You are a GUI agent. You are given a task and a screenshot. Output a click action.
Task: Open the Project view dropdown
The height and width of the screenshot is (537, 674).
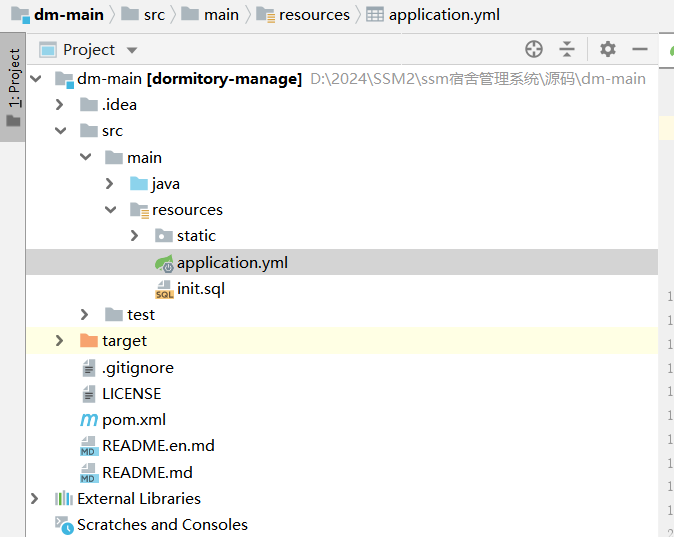(132, 50)
